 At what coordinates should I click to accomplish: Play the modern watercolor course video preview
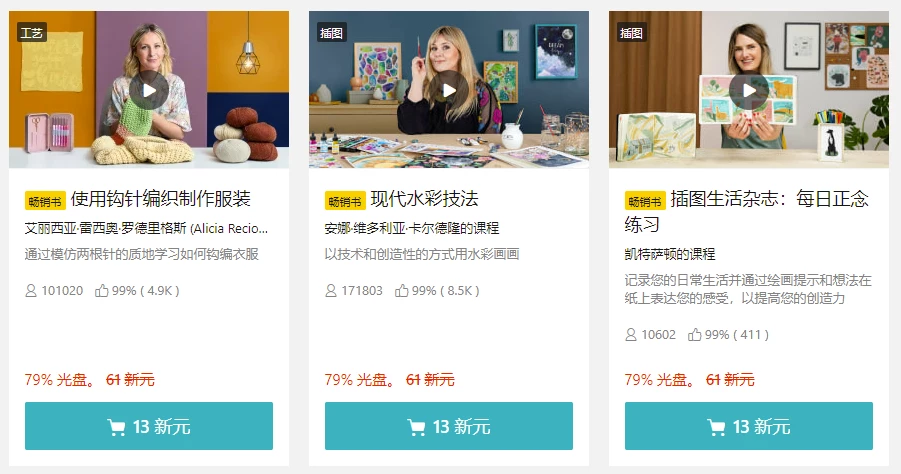449,90
